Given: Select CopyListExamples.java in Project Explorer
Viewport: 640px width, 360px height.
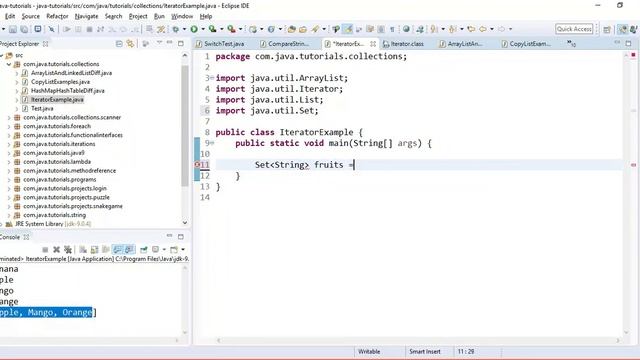Looking at the screenshot, I should click(x=60, y=82).
